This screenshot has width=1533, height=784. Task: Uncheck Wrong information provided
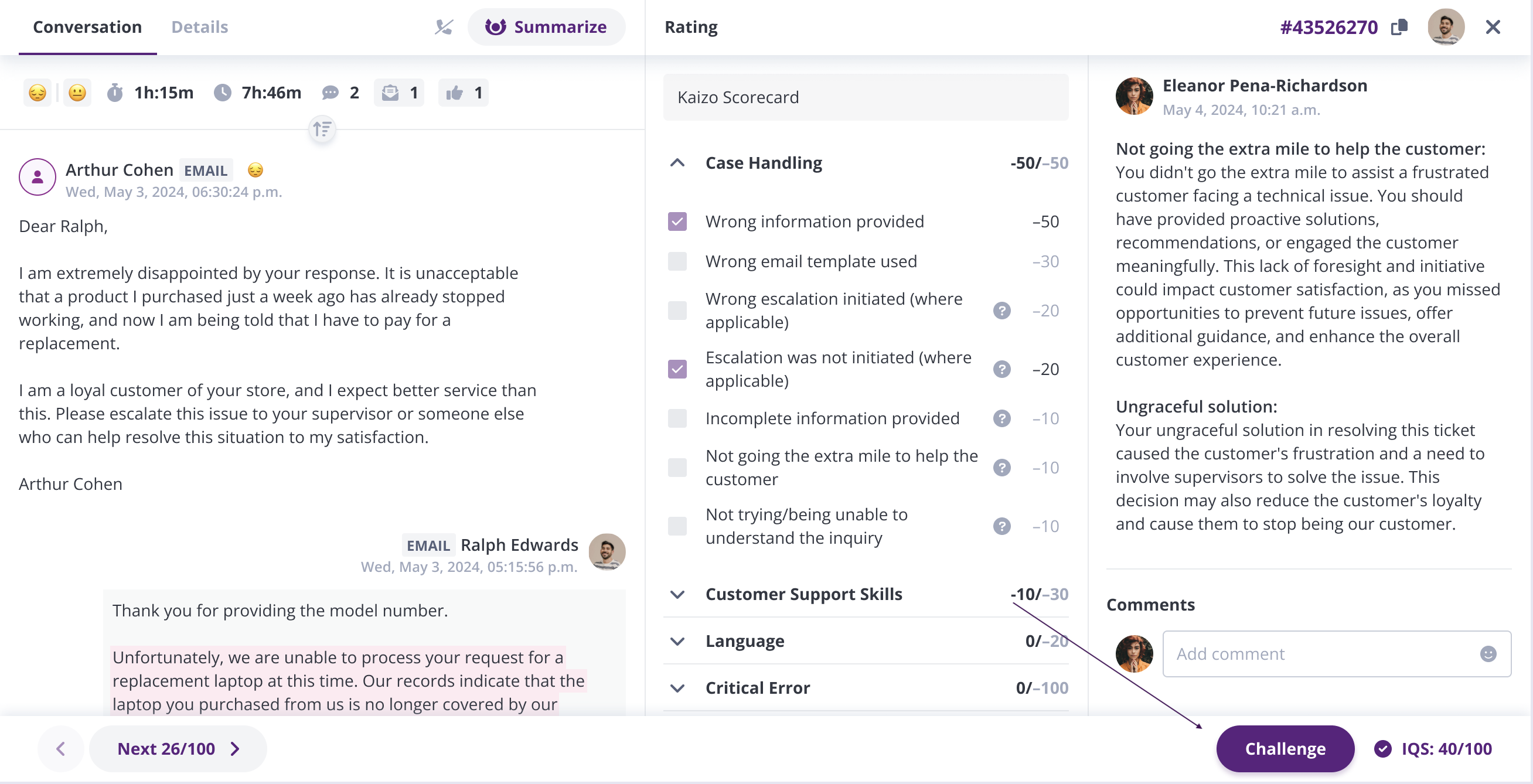coord(677,222)
